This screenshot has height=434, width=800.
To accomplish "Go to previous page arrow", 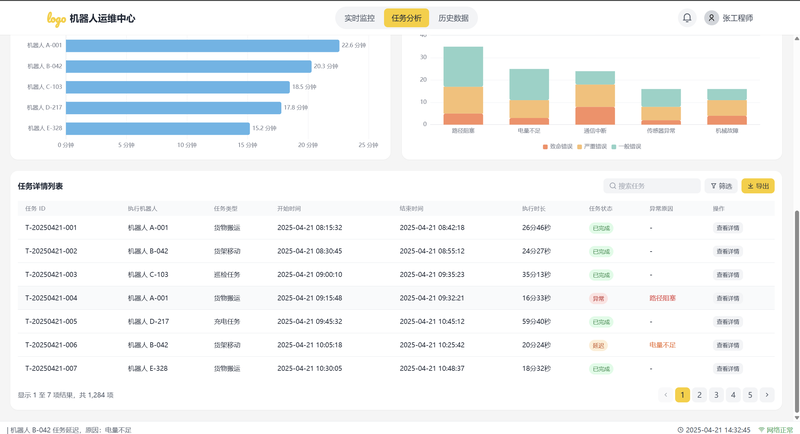I will click(x=665, y=395).
